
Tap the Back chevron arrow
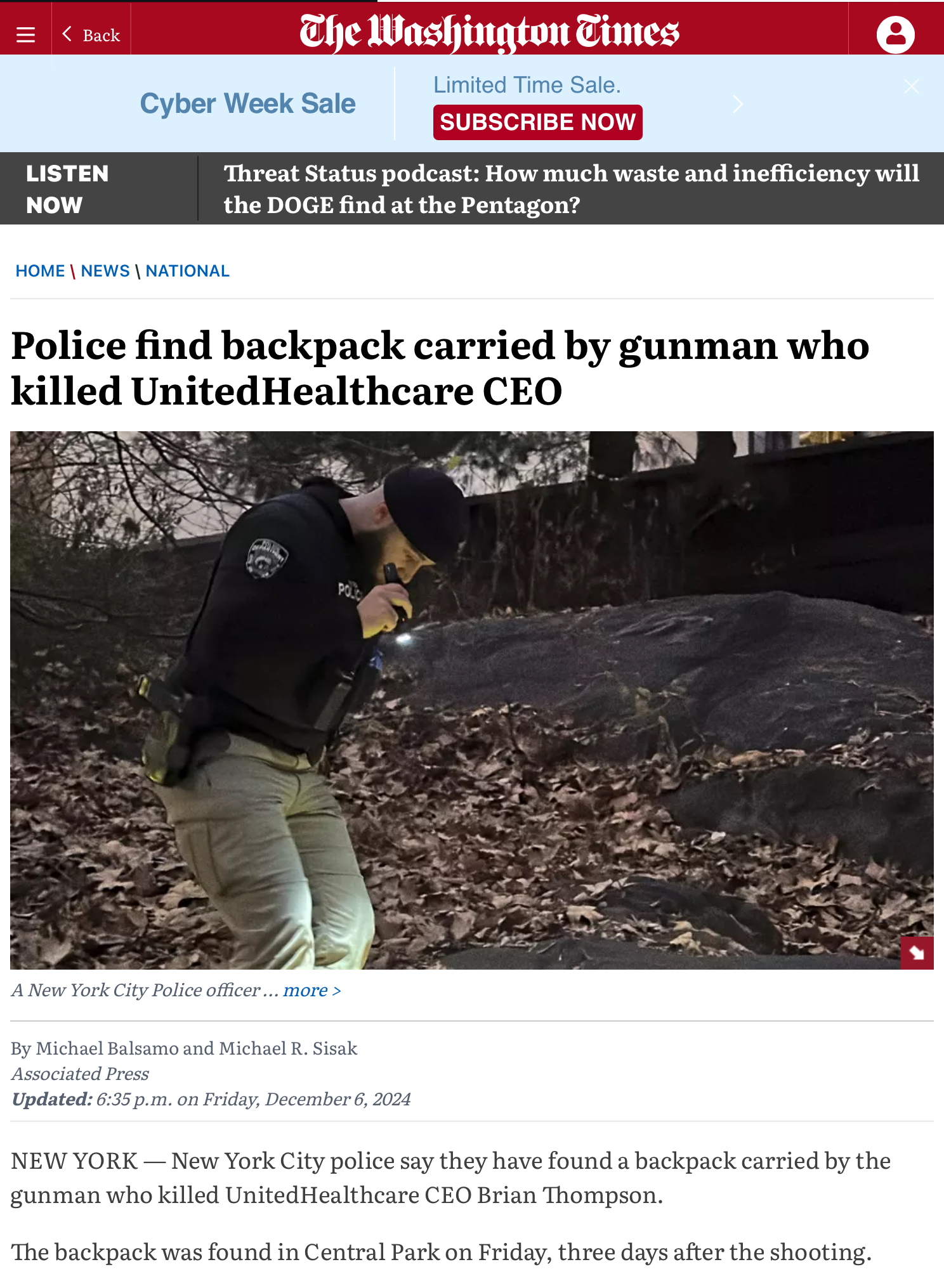67,34
